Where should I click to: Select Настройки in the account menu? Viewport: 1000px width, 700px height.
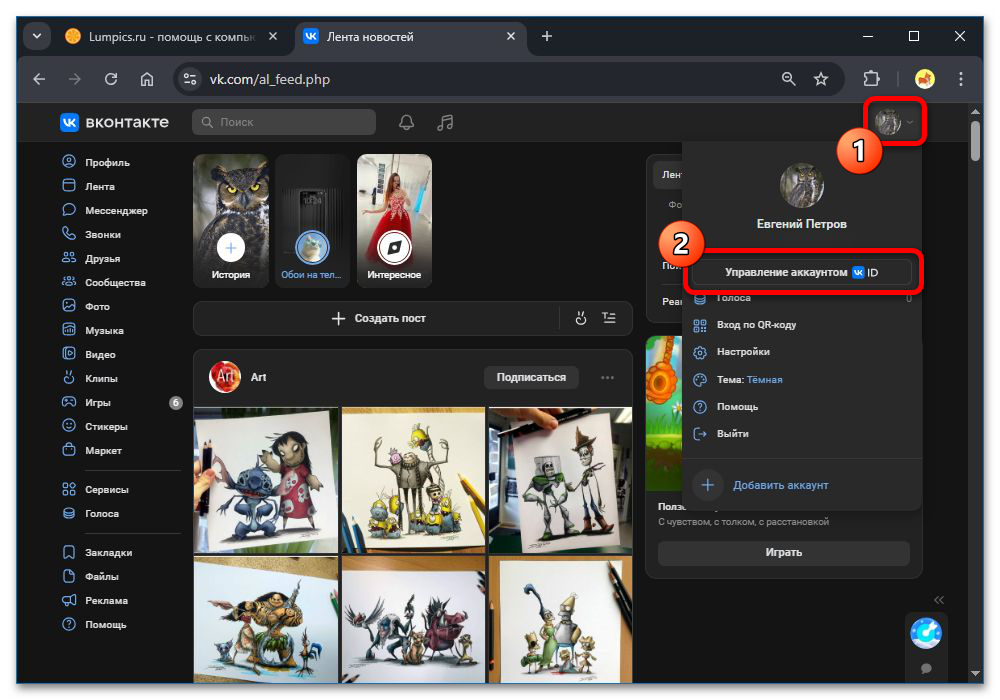(743, 352)
